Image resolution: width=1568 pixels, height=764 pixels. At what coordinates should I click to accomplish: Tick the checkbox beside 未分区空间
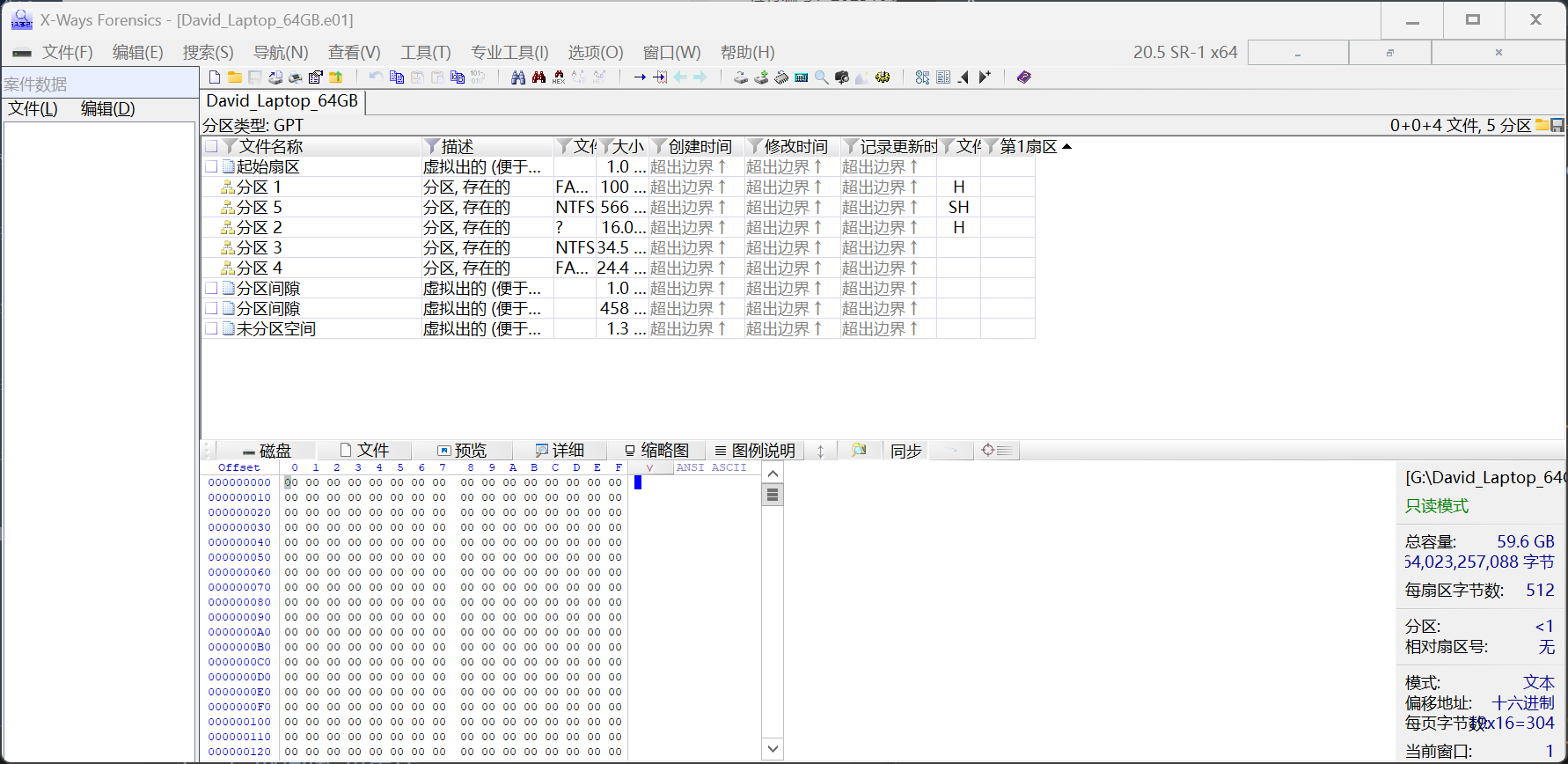click(211, 328)
